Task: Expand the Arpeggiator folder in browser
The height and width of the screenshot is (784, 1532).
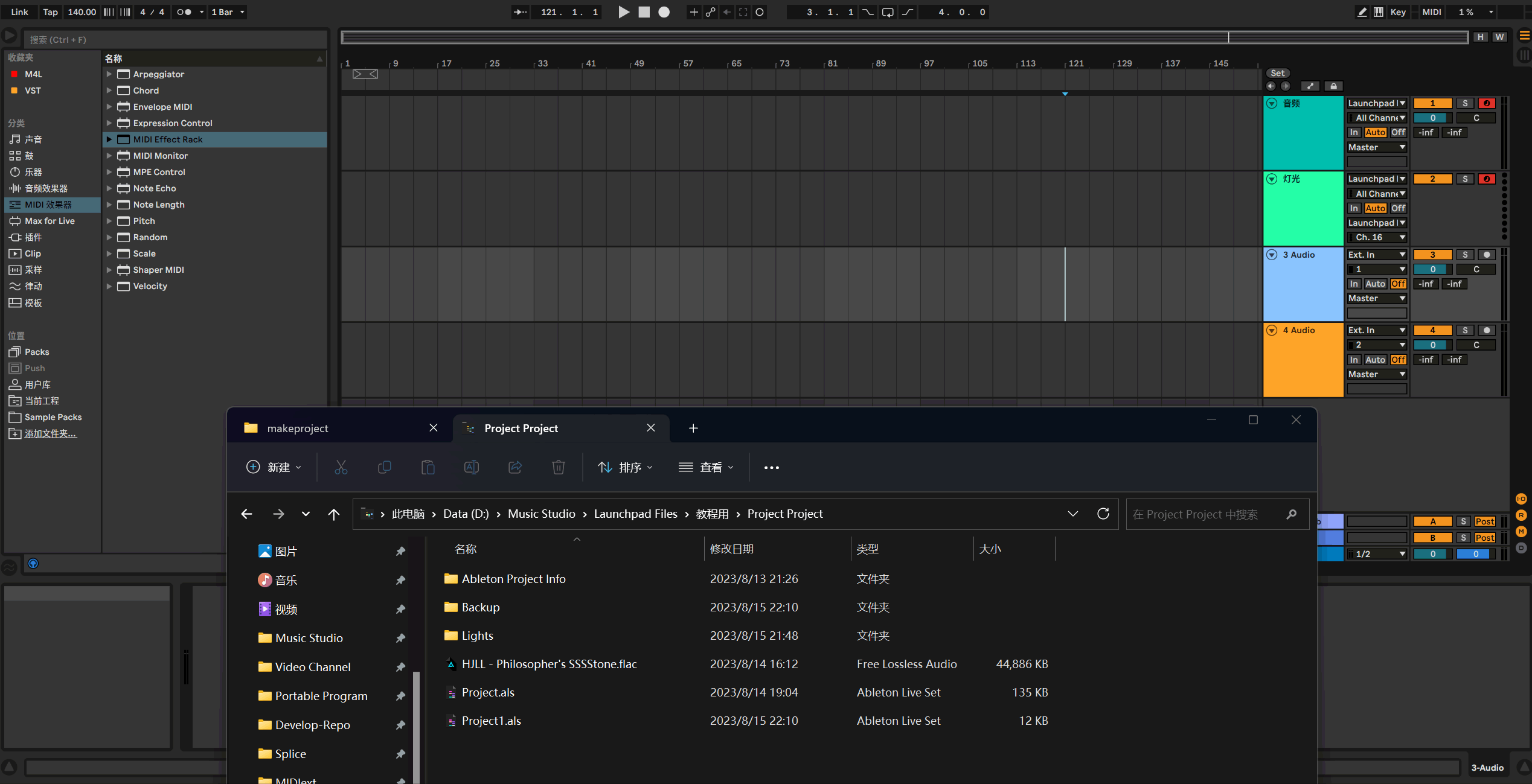Action: [x=109, y=74]
